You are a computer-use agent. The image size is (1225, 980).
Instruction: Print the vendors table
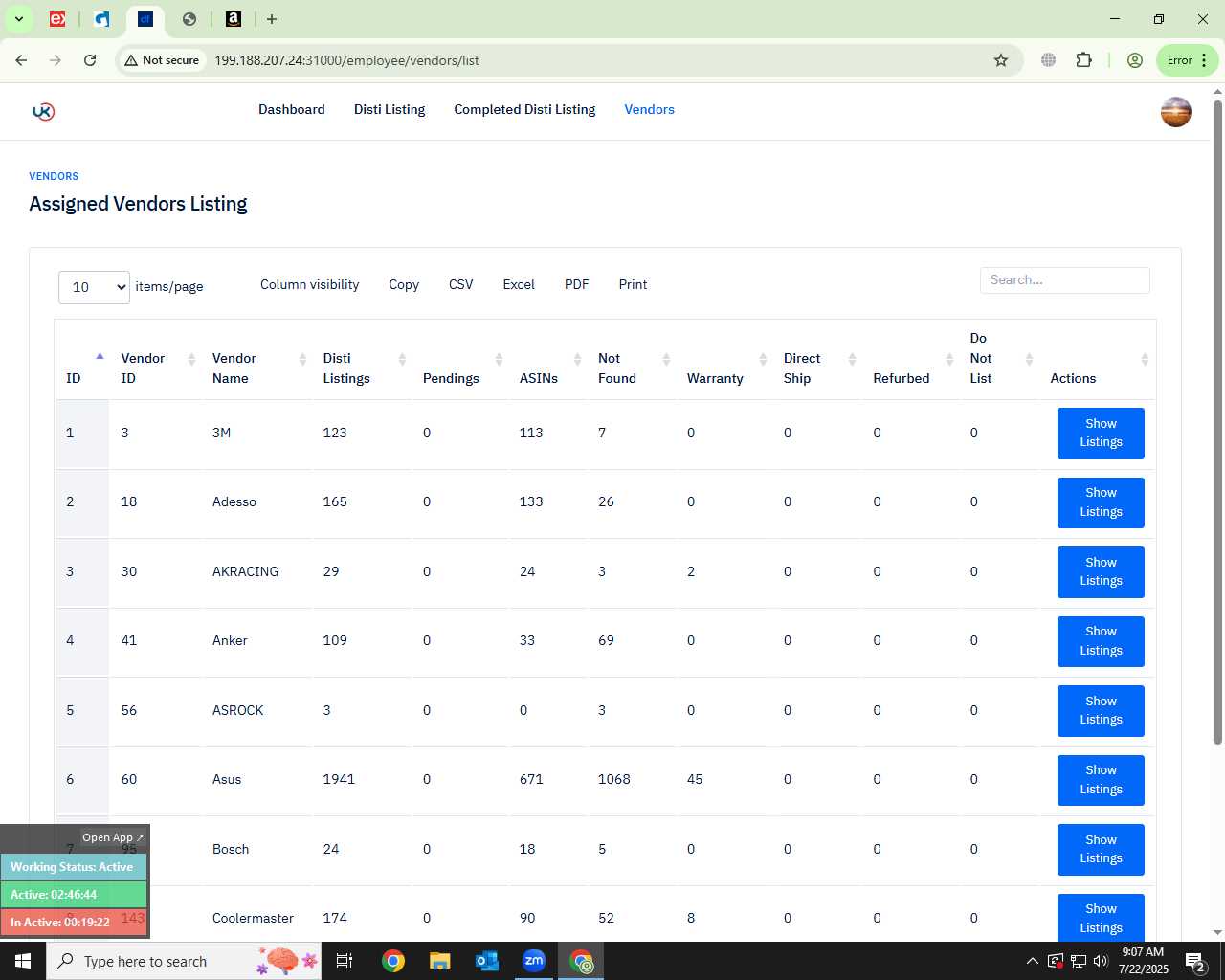click(x=633, y=284)
